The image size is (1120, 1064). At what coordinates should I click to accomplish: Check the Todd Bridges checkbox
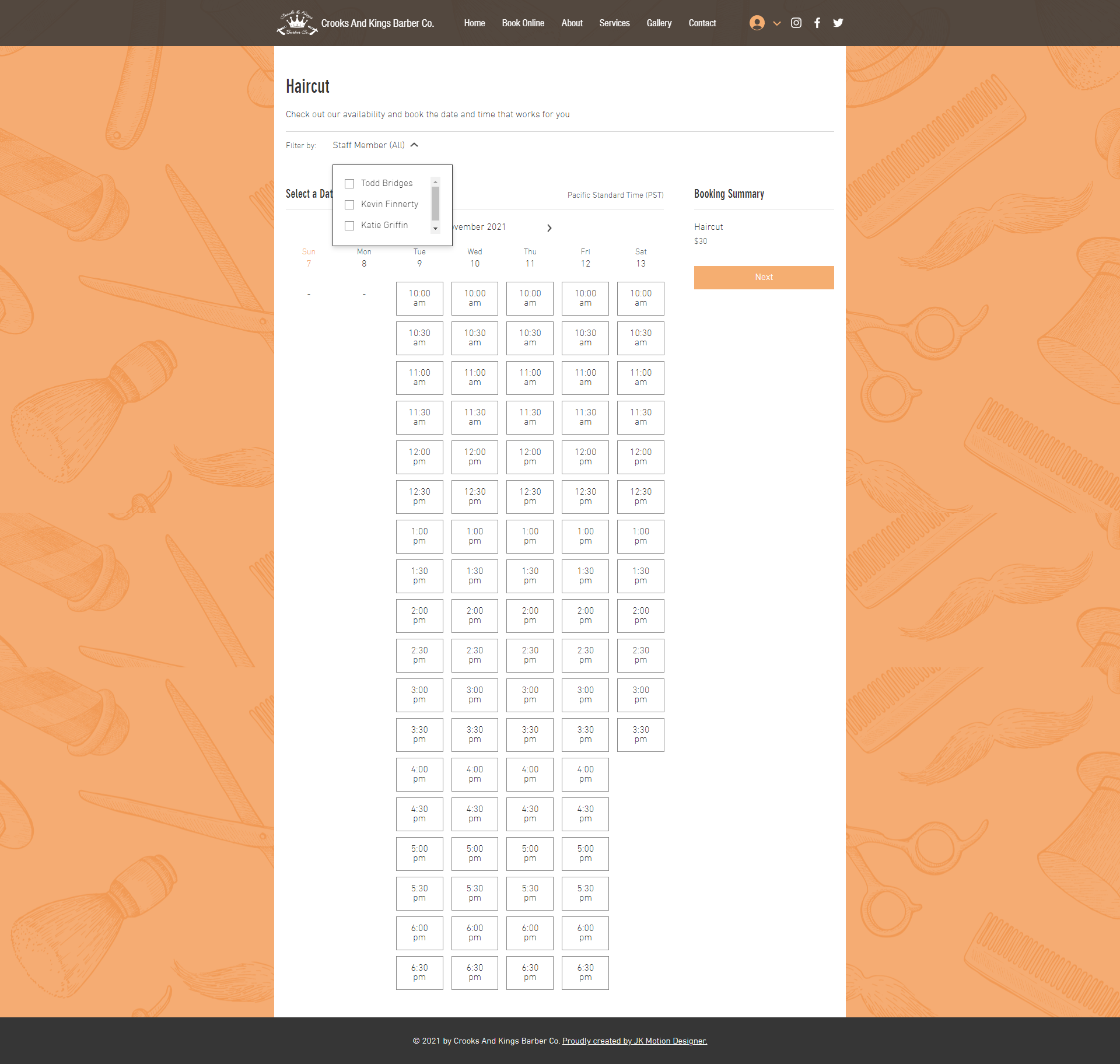349,184
